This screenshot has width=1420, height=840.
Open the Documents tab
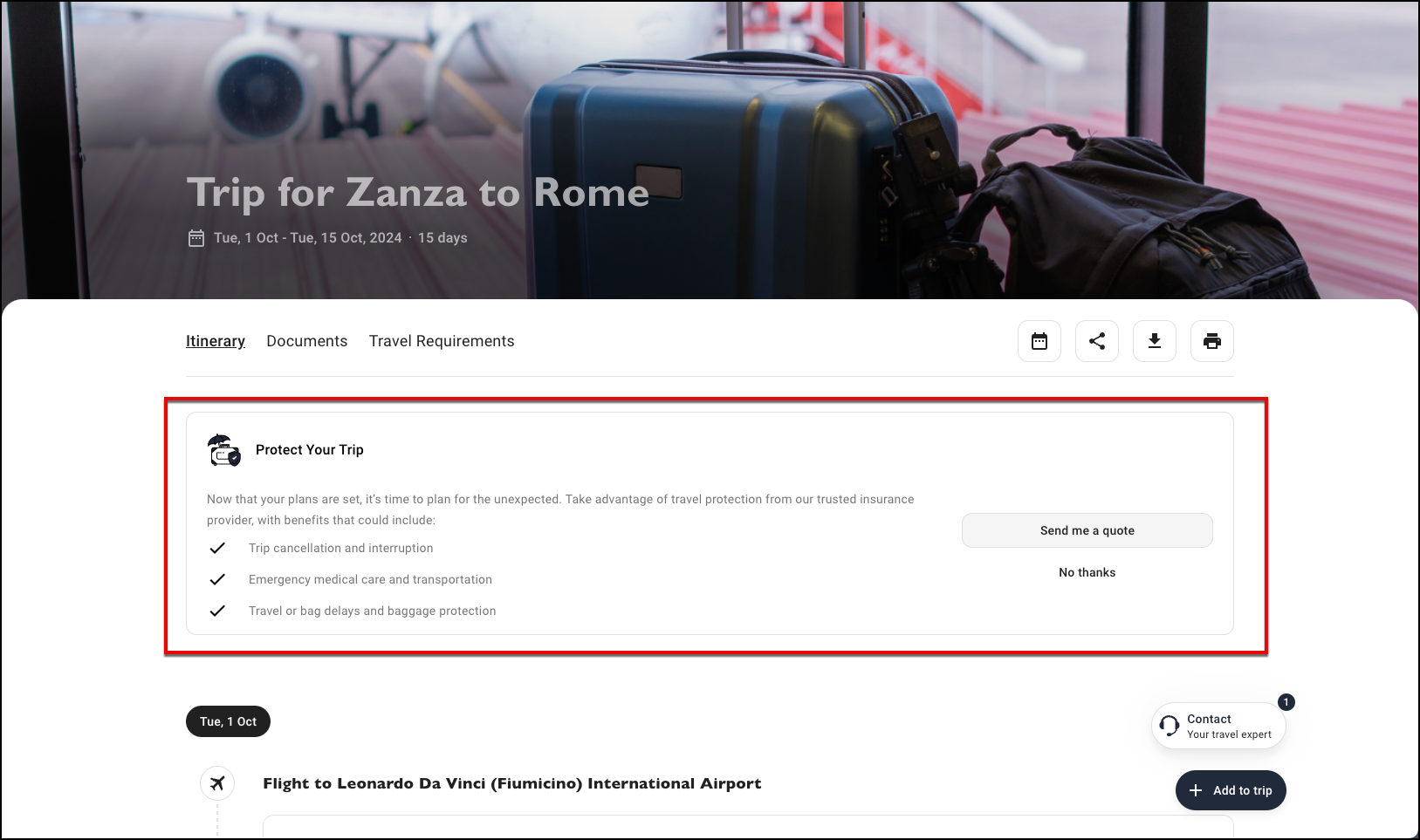(307, 341)
